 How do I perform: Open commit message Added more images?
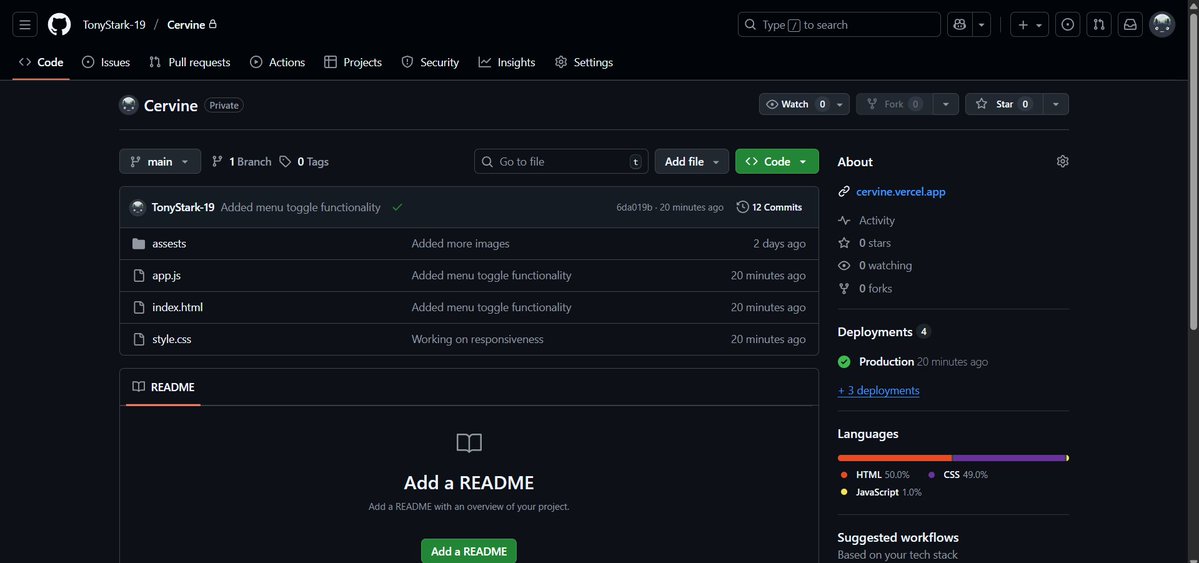coord(460,243)
